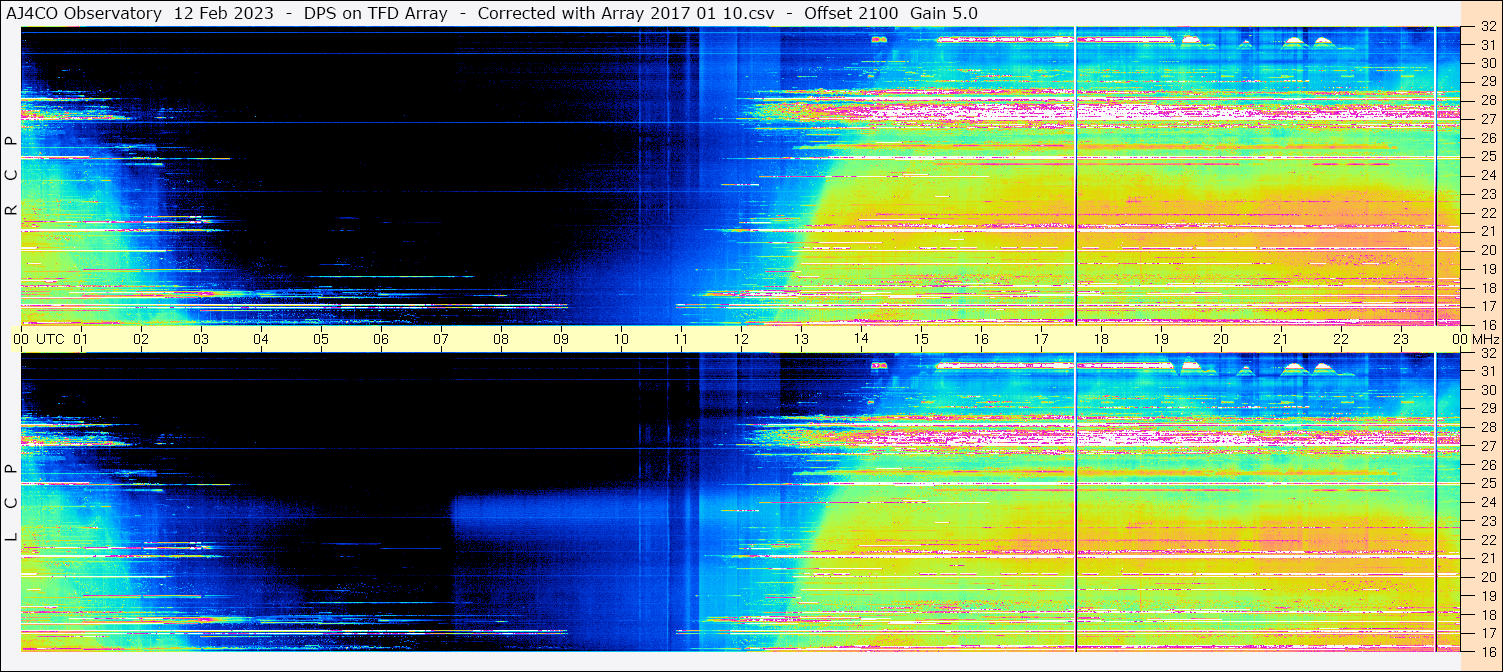The image size is (1503, 672).
Task: Pick the 21 hour marker on time axis
Action: (1281, 339)
